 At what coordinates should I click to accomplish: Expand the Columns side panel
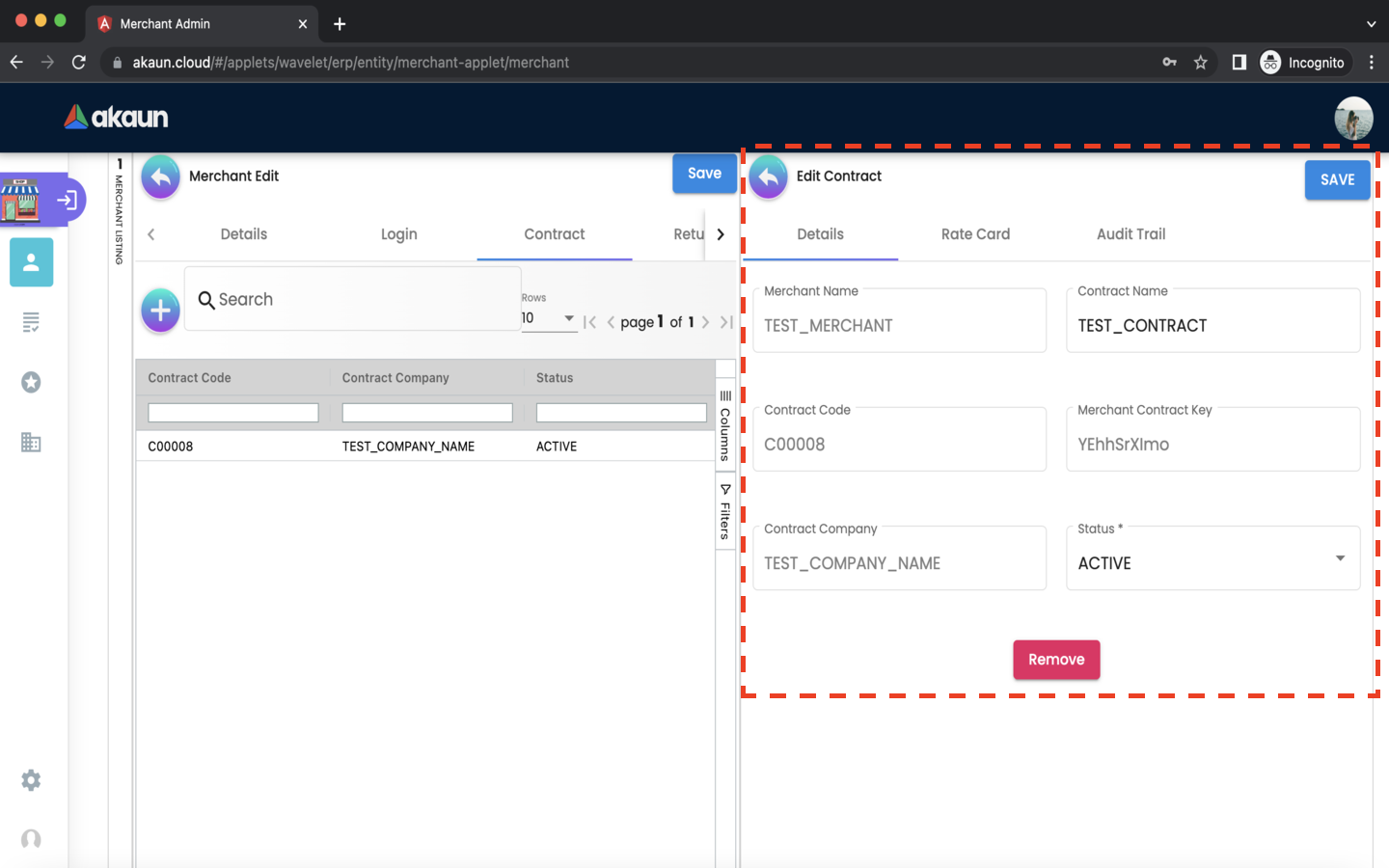725,425
